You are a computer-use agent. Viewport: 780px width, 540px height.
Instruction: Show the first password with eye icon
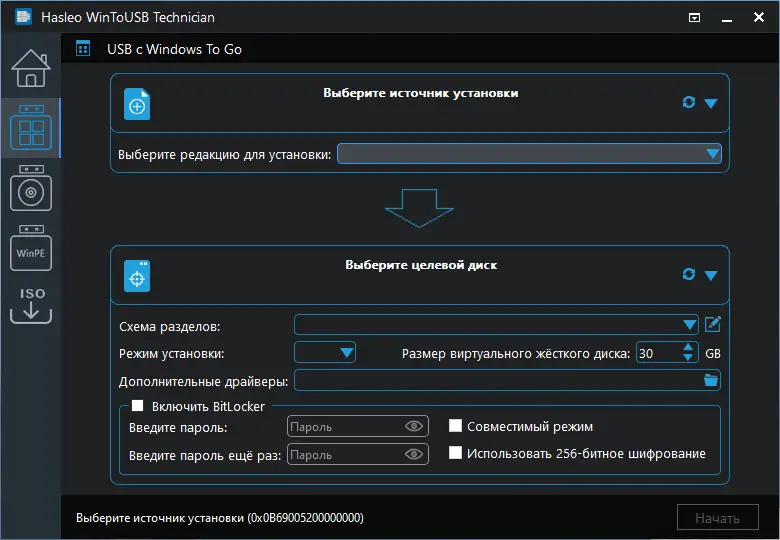(x=414, y=426)
